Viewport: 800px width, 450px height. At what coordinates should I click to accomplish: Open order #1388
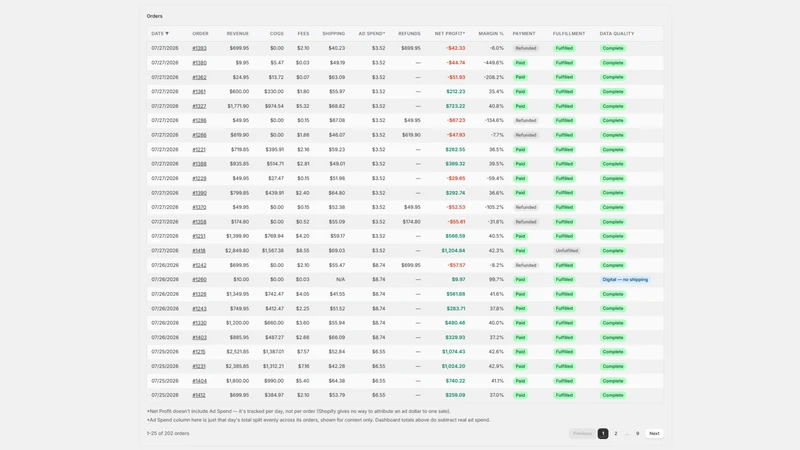point(199,164)
